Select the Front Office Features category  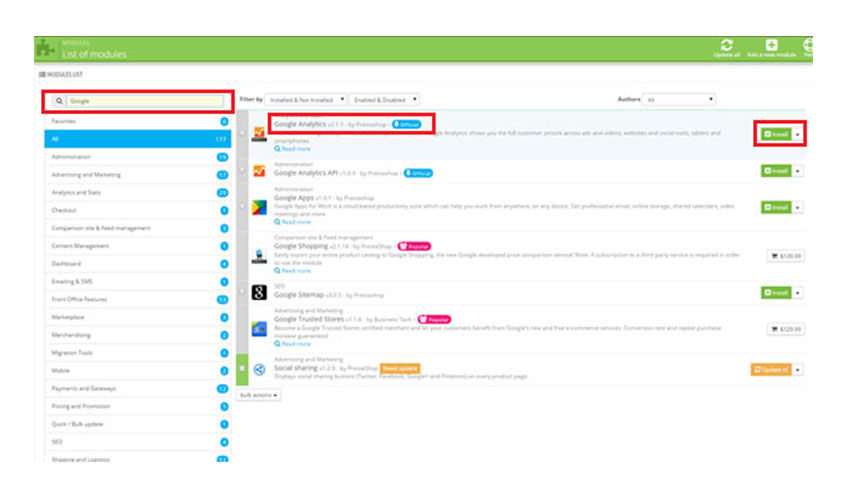[138, 299]
